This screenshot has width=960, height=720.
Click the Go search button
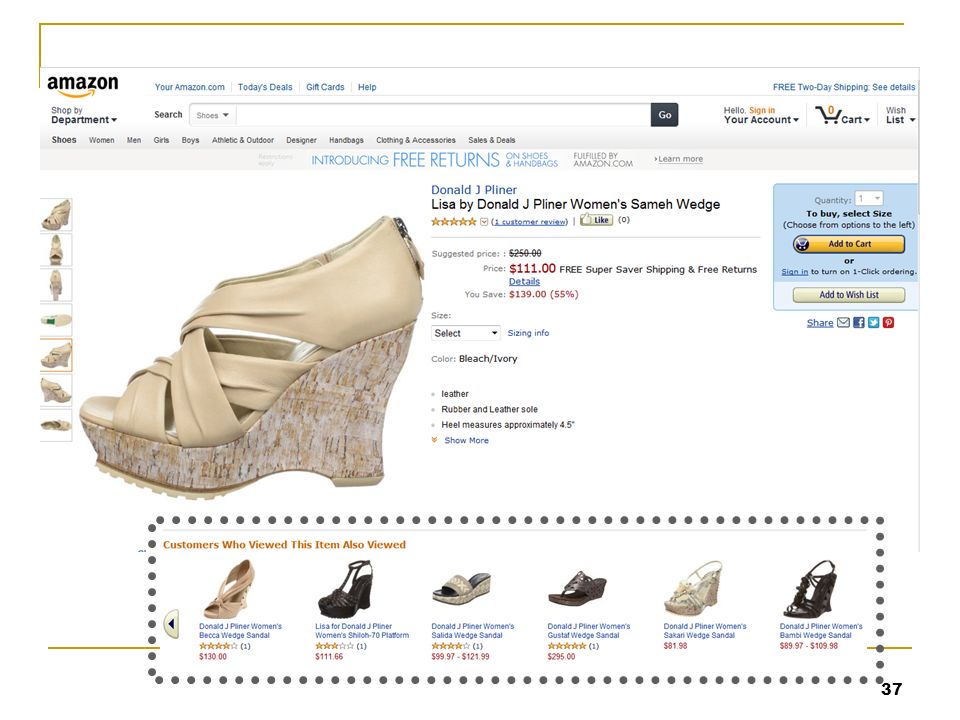[x=664, y=115]
